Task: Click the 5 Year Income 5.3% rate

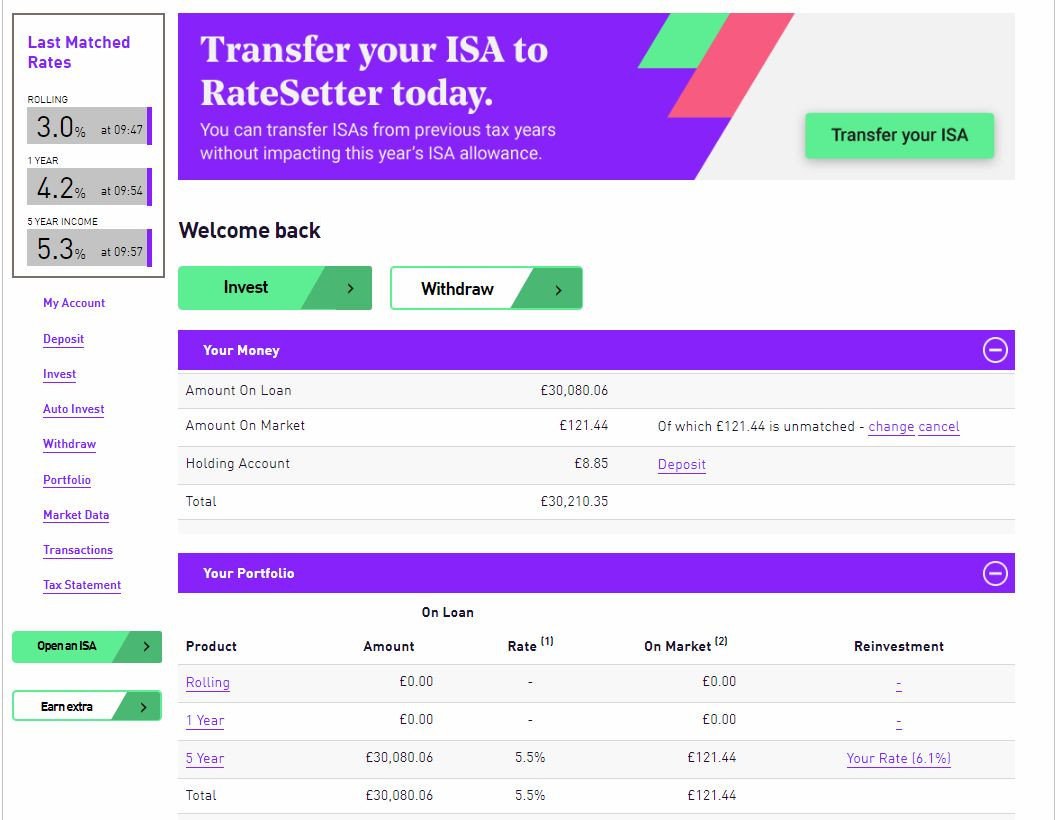Action: point(89,248)
